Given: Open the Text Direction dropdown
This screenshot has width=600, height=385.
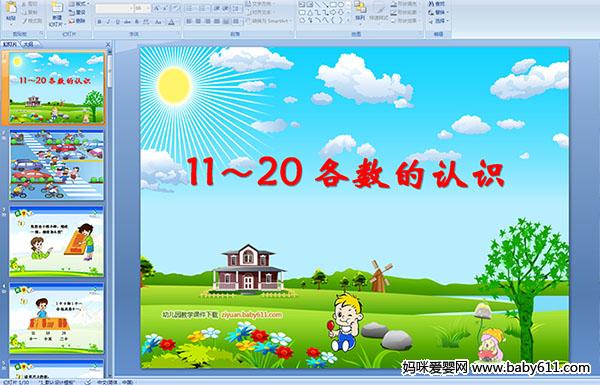Looking at the screenshot, I should [261, 3].
